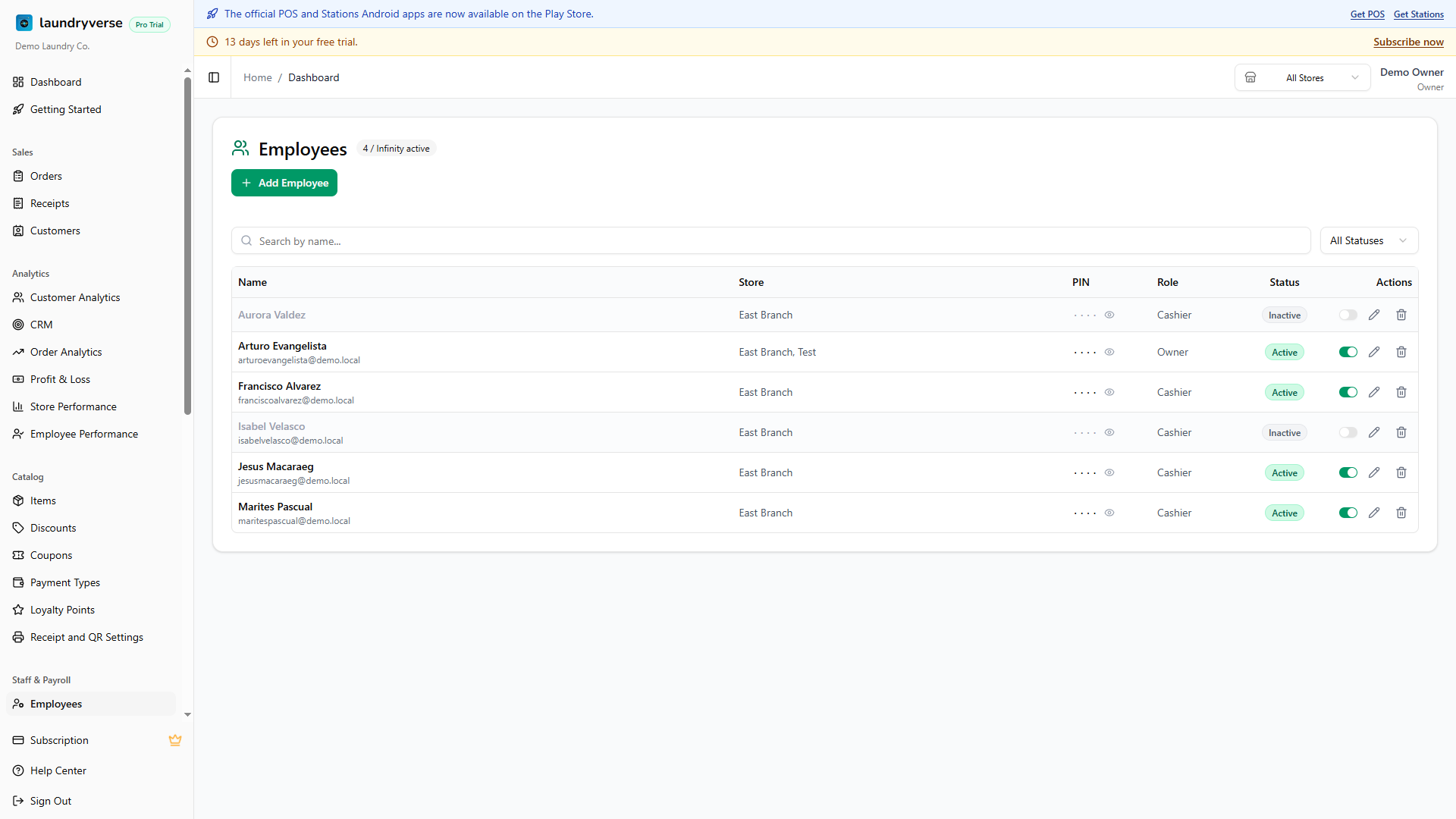Reveal PIN for Arturo Evangelista

coord(1109,352)
